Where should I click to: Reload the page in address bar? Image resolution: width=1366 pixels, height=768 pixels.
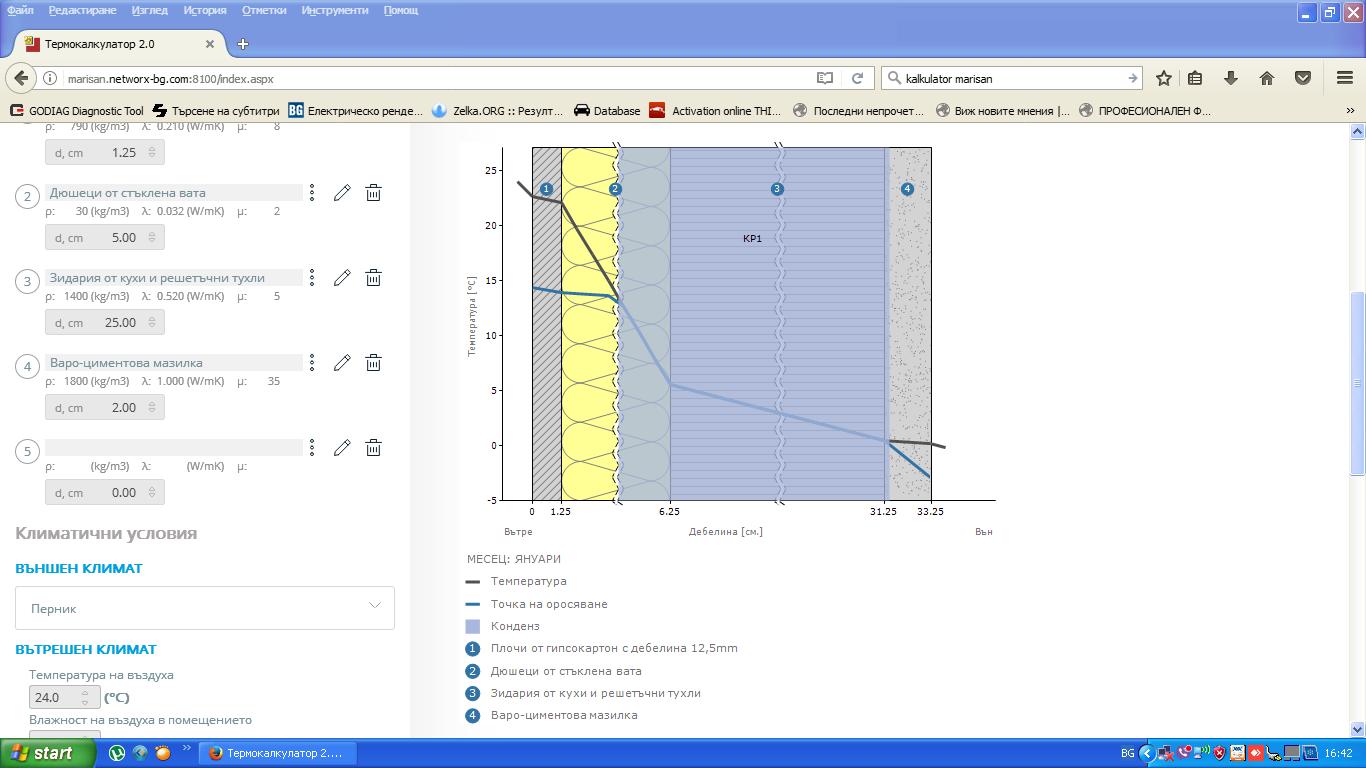(857, 78)
